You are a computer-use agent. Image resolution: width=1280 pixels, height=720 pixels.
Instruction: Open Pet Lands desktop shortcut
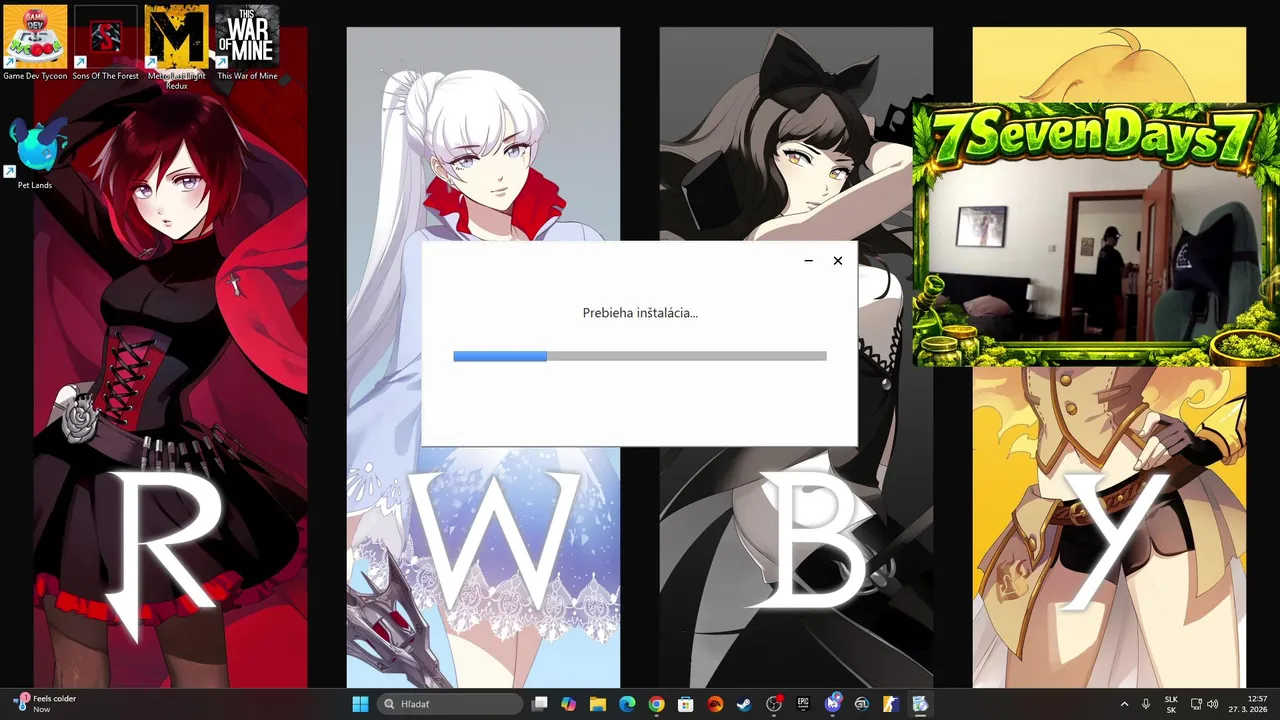point(35,152)
